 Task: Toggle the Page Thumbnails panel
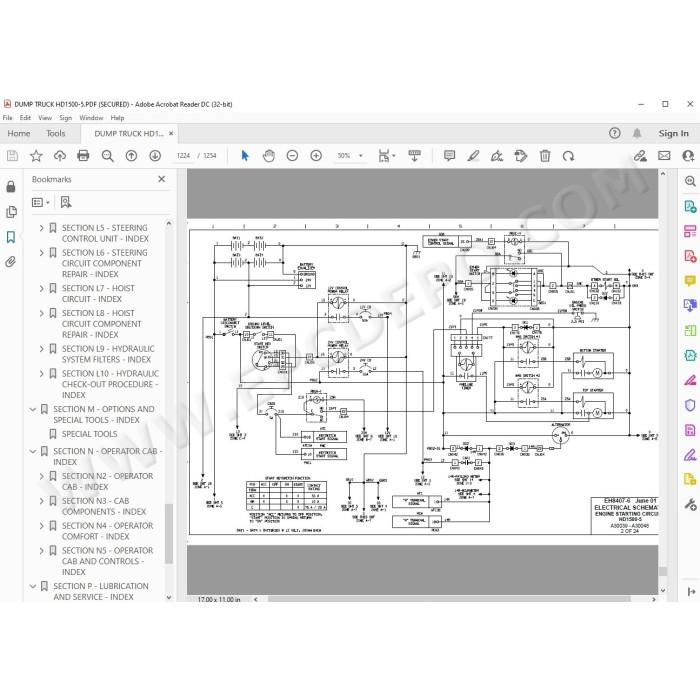click(11, 212)
